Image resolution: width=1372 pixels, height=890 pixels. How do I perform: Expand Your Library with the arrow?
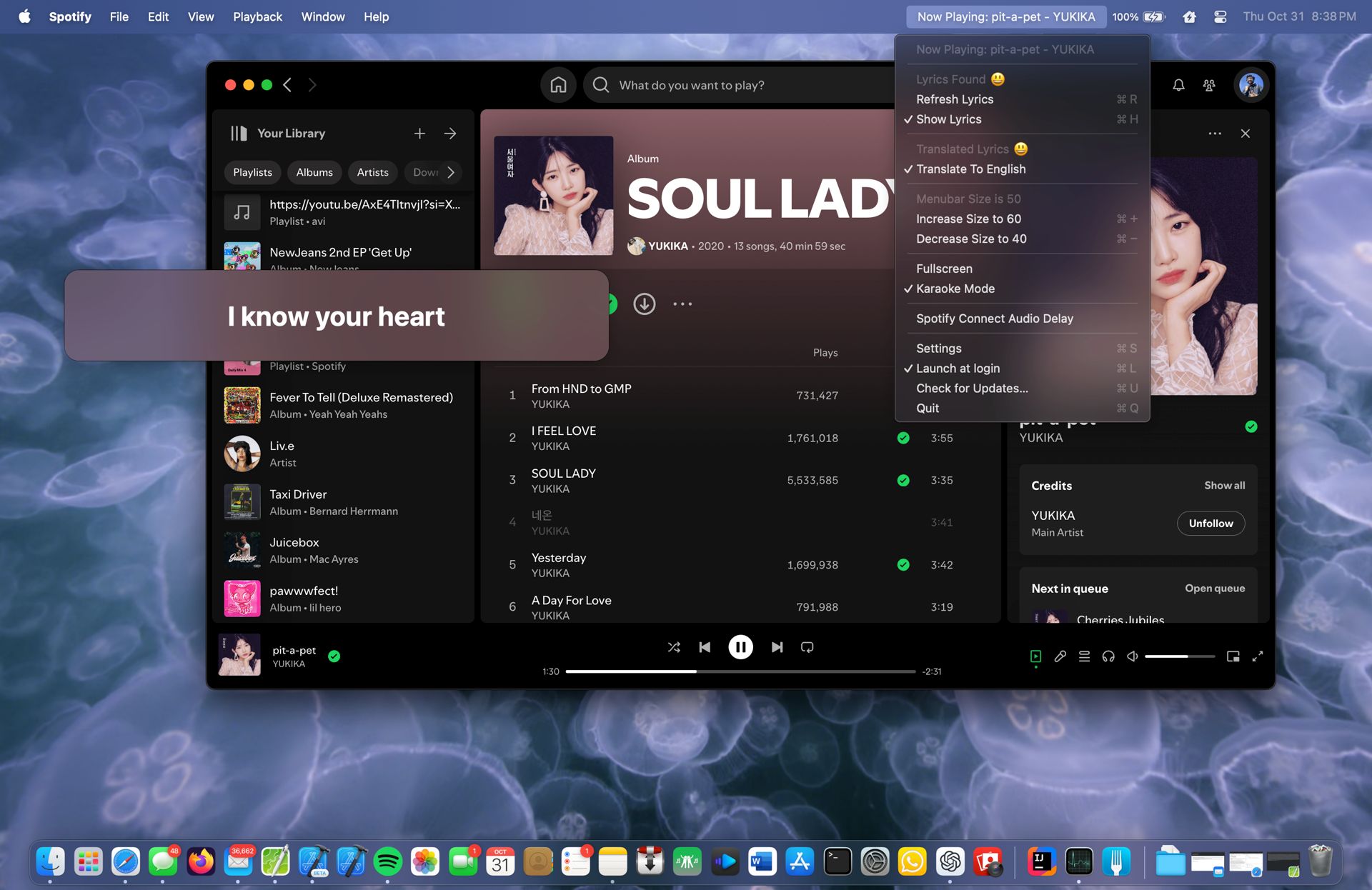450,133
